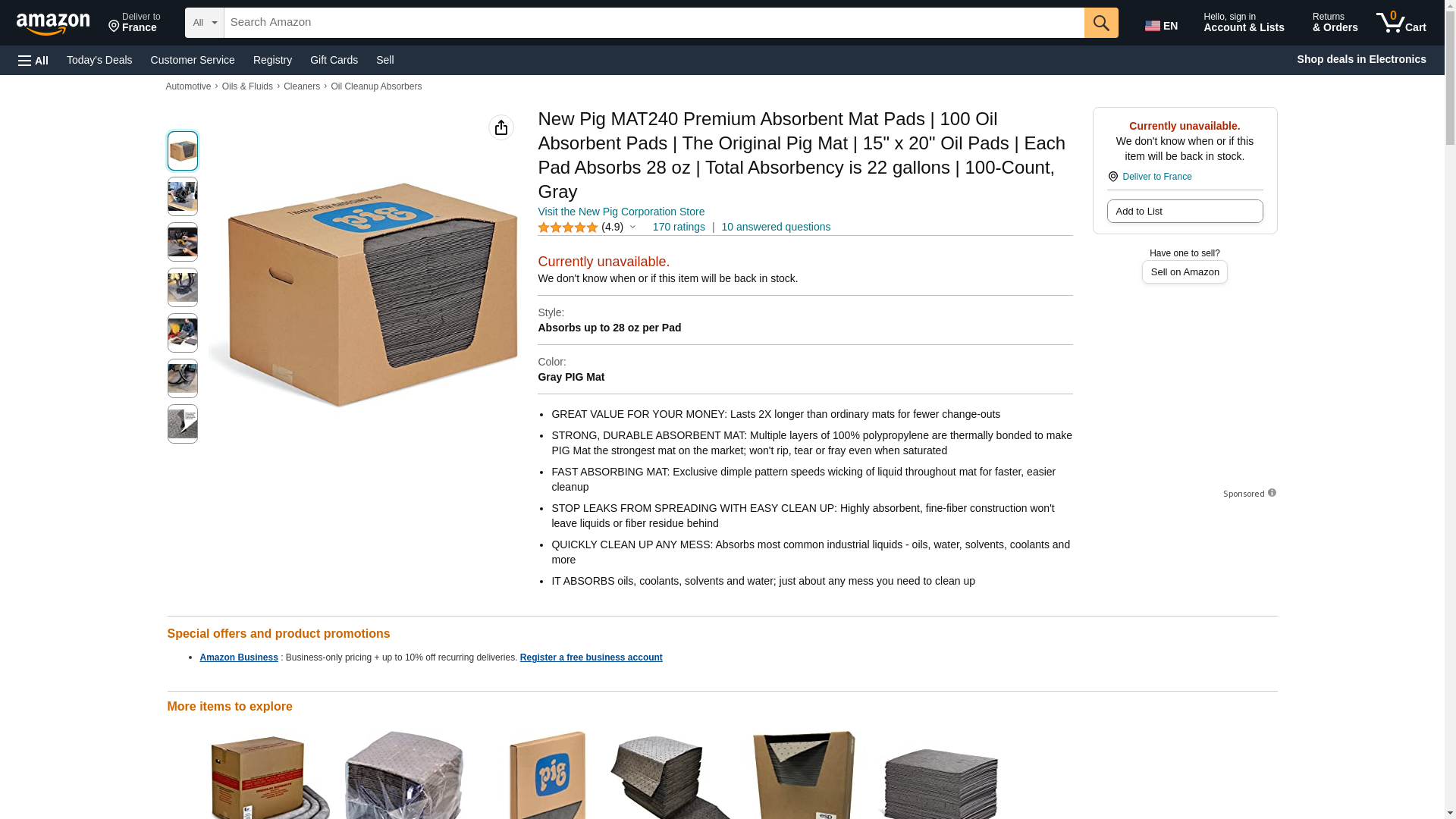Click the Sponsored info icon
This screenshot has height=819, width=1456.
point(1272,493)
